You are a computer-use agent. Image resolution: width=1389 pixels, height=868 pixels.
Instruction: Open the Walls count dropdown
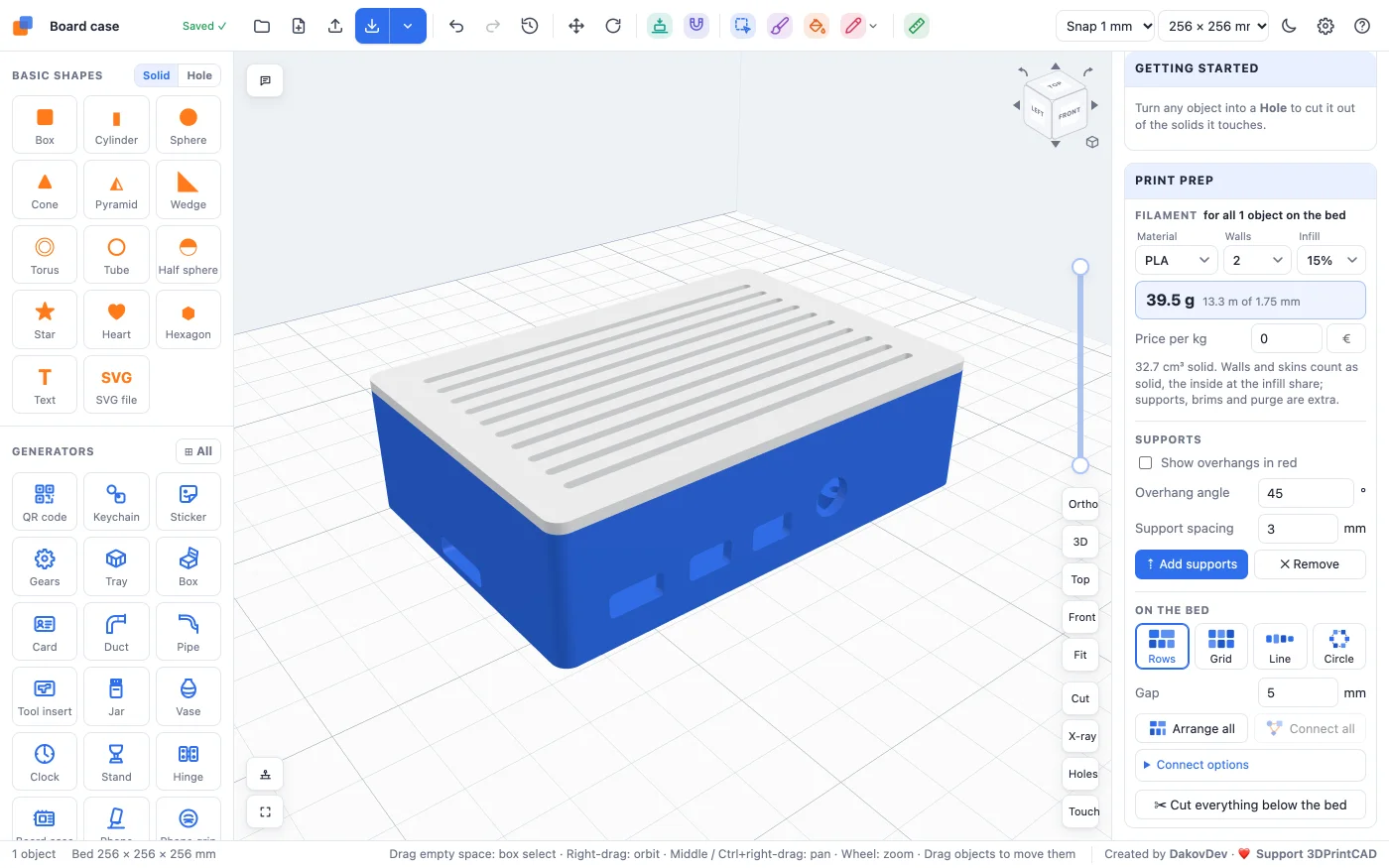click(x=1256, y=260)
